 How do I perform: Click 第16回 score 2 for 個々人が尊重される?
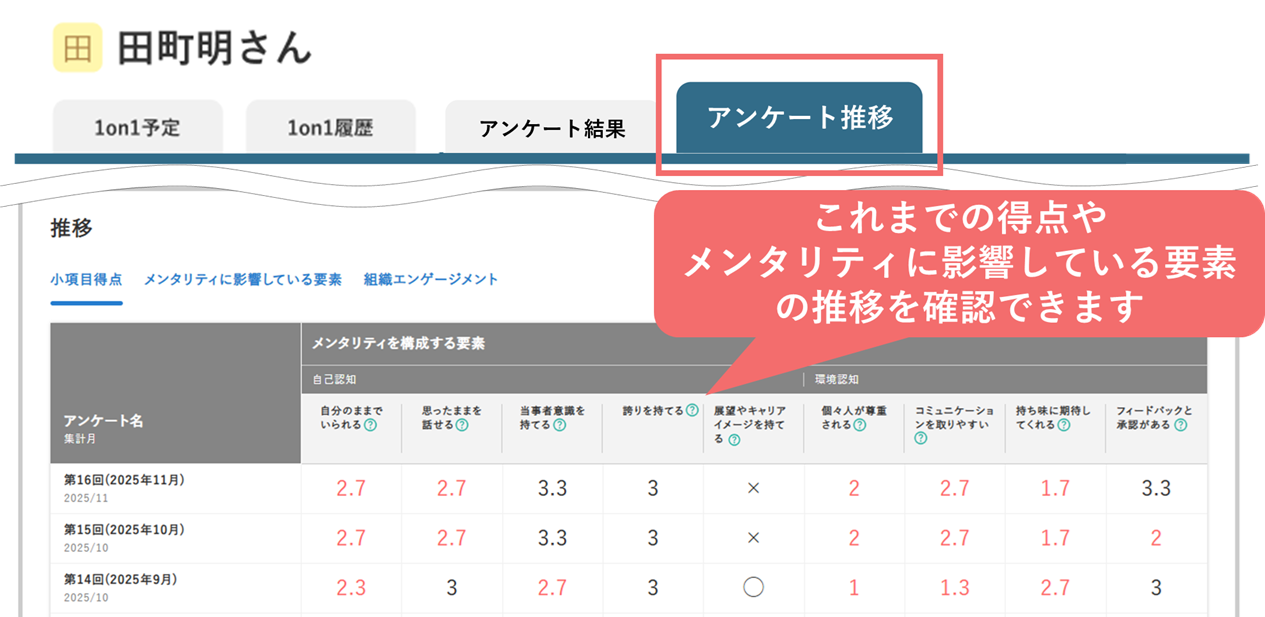854,488
